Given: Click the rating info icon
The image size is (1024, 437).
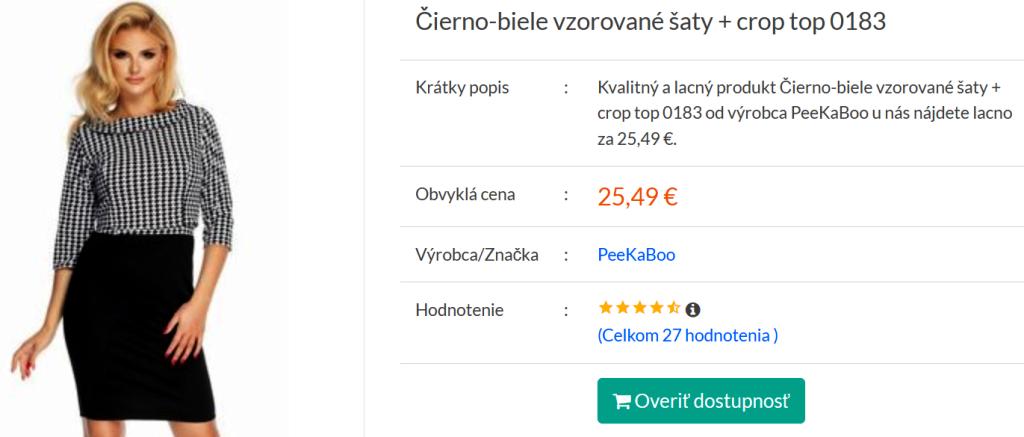Looking at the screenshot, I should pos(693,309).
